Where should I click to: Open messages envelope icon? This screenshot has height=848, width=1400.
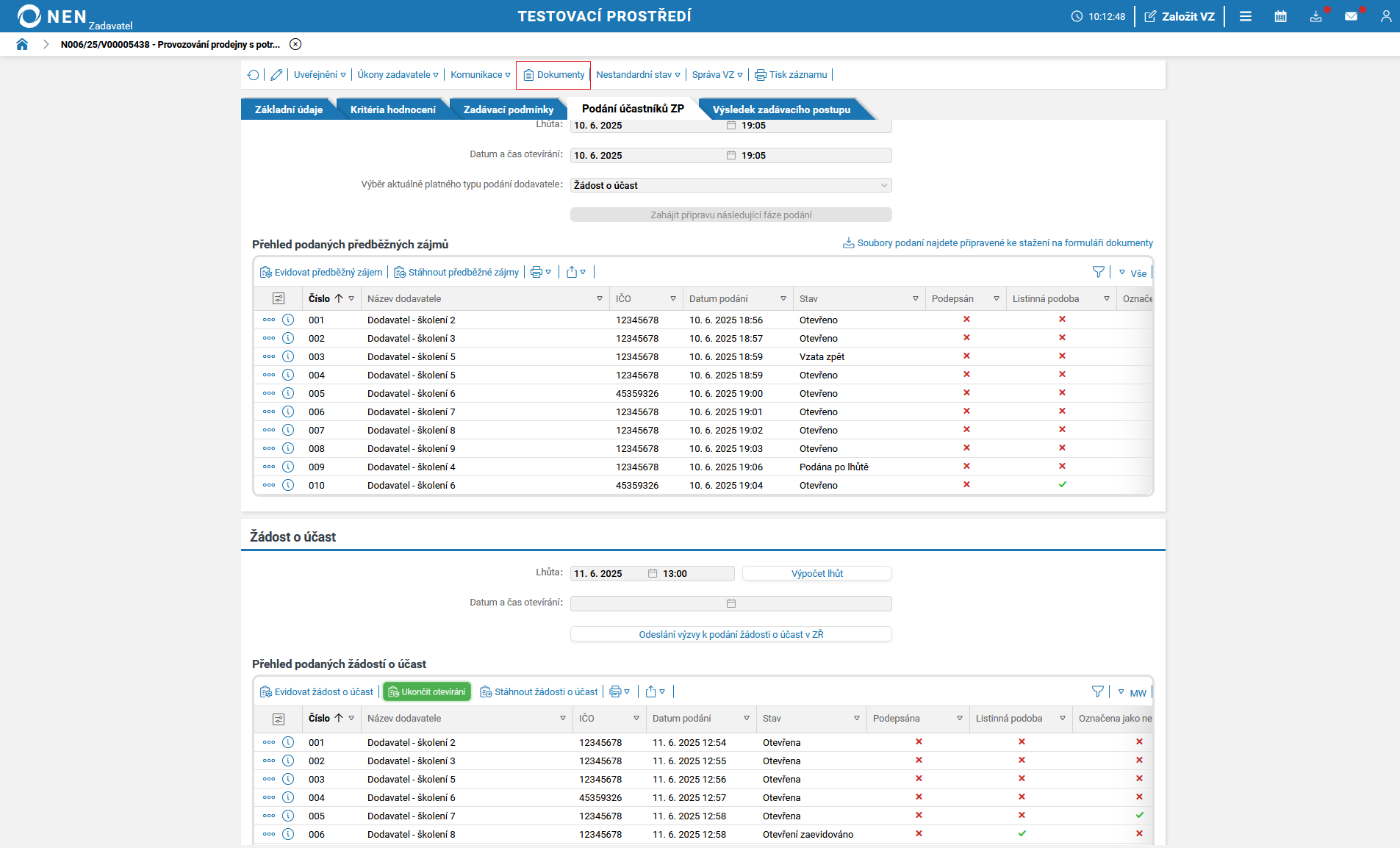pyautogui.click(x=1351, y=16)
